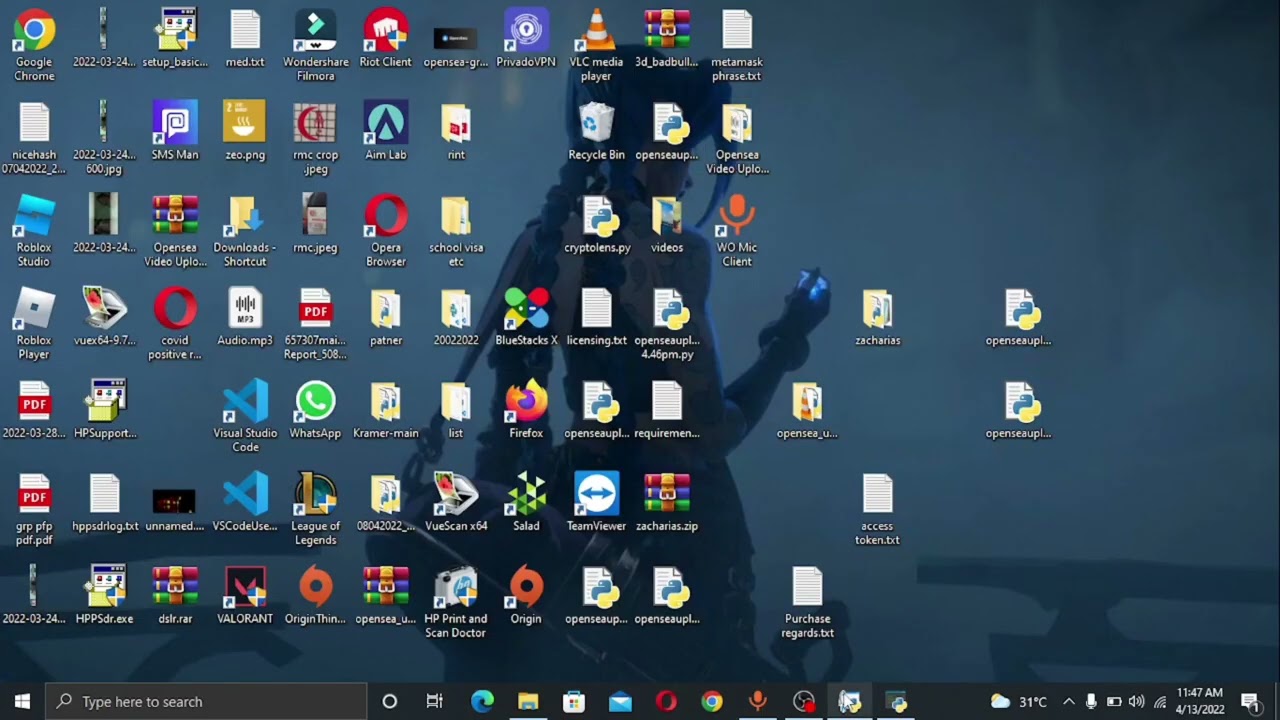
Task: Select the Origin desktop shortcut
Action: [526, 595]
